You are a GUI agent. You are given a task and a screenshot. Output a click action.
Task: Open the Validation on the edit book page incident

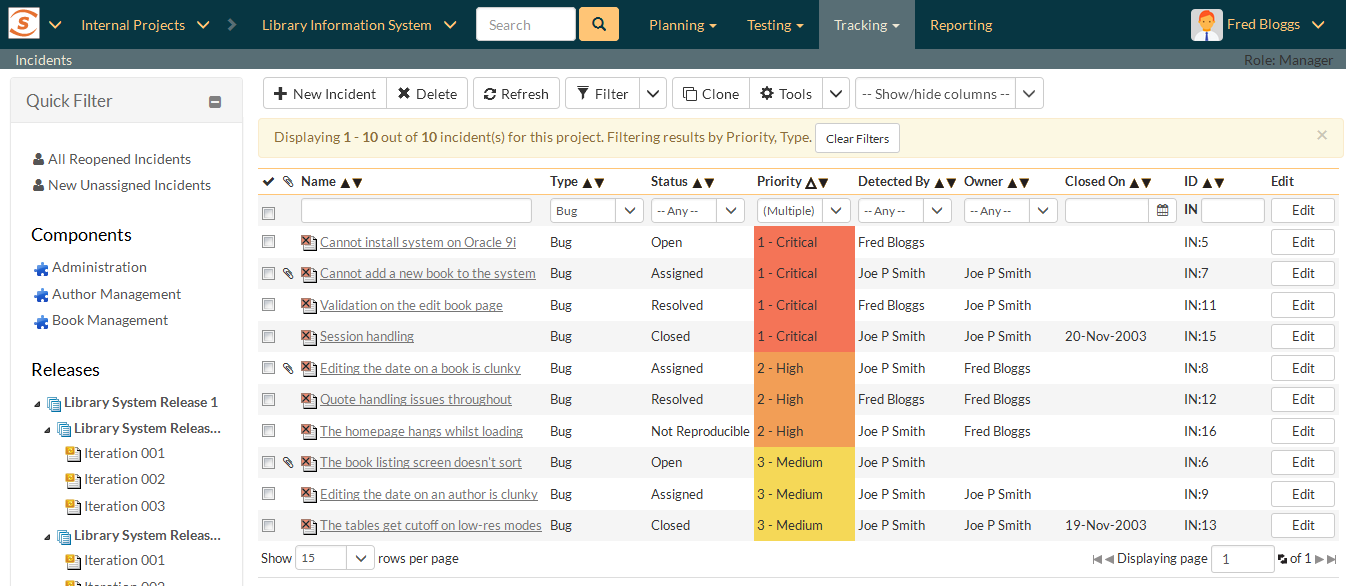coord(411,305)
